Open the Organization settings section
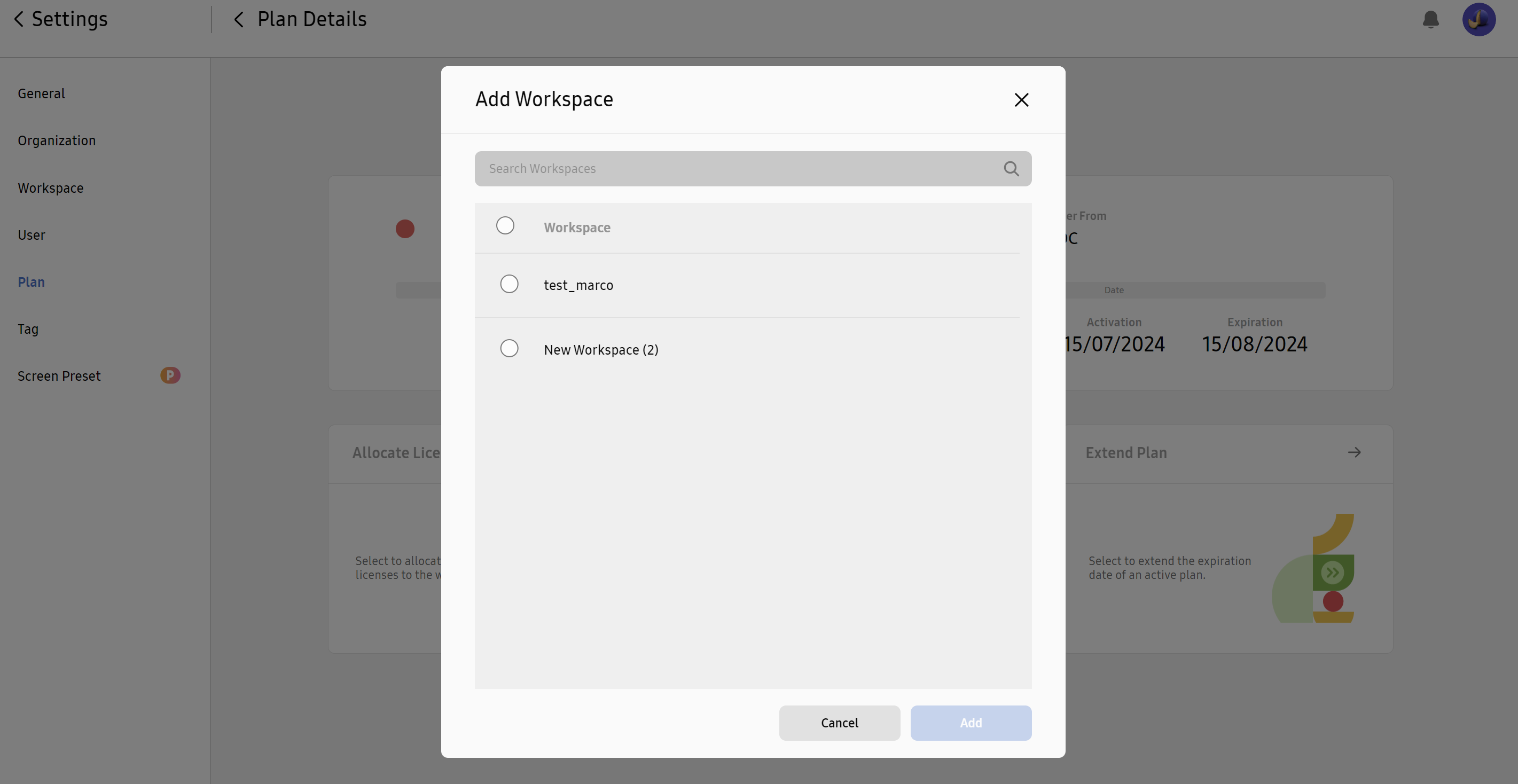The width and height of the screenshot is (1518, 784). coord(57,141)
